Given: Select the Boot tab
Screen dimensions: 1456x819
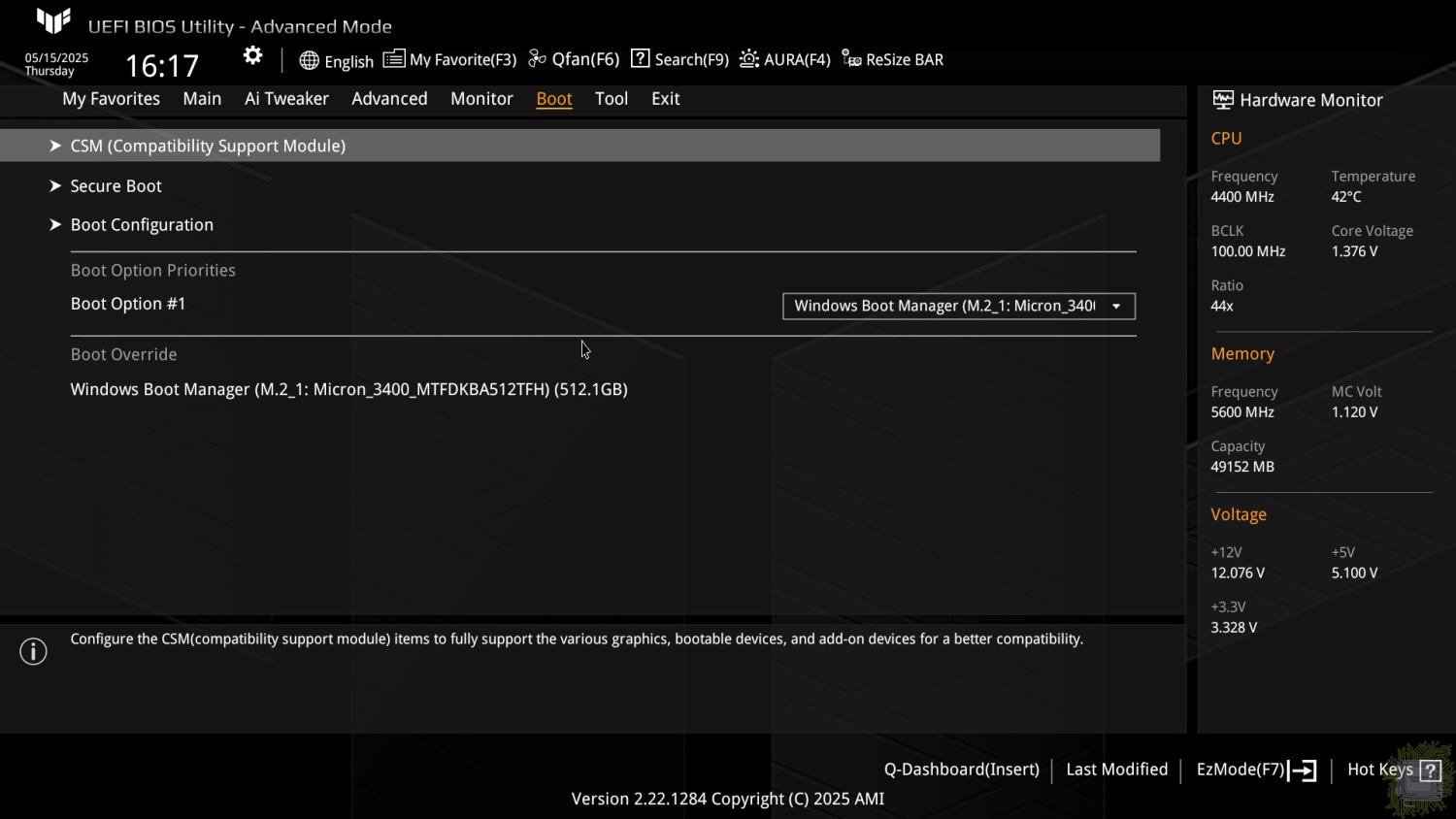Looking at the screenshot, I should point(554,99).
